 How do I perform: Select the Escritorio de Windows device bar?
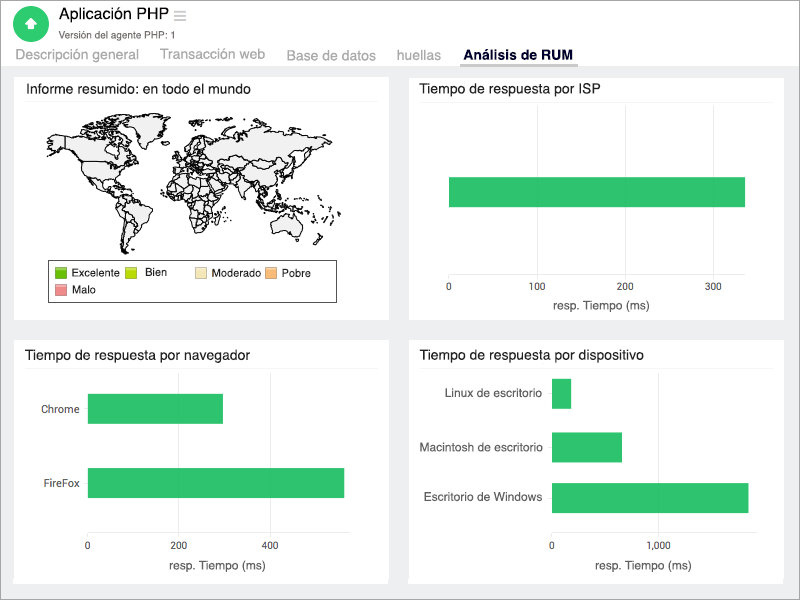tap(650, 497)
